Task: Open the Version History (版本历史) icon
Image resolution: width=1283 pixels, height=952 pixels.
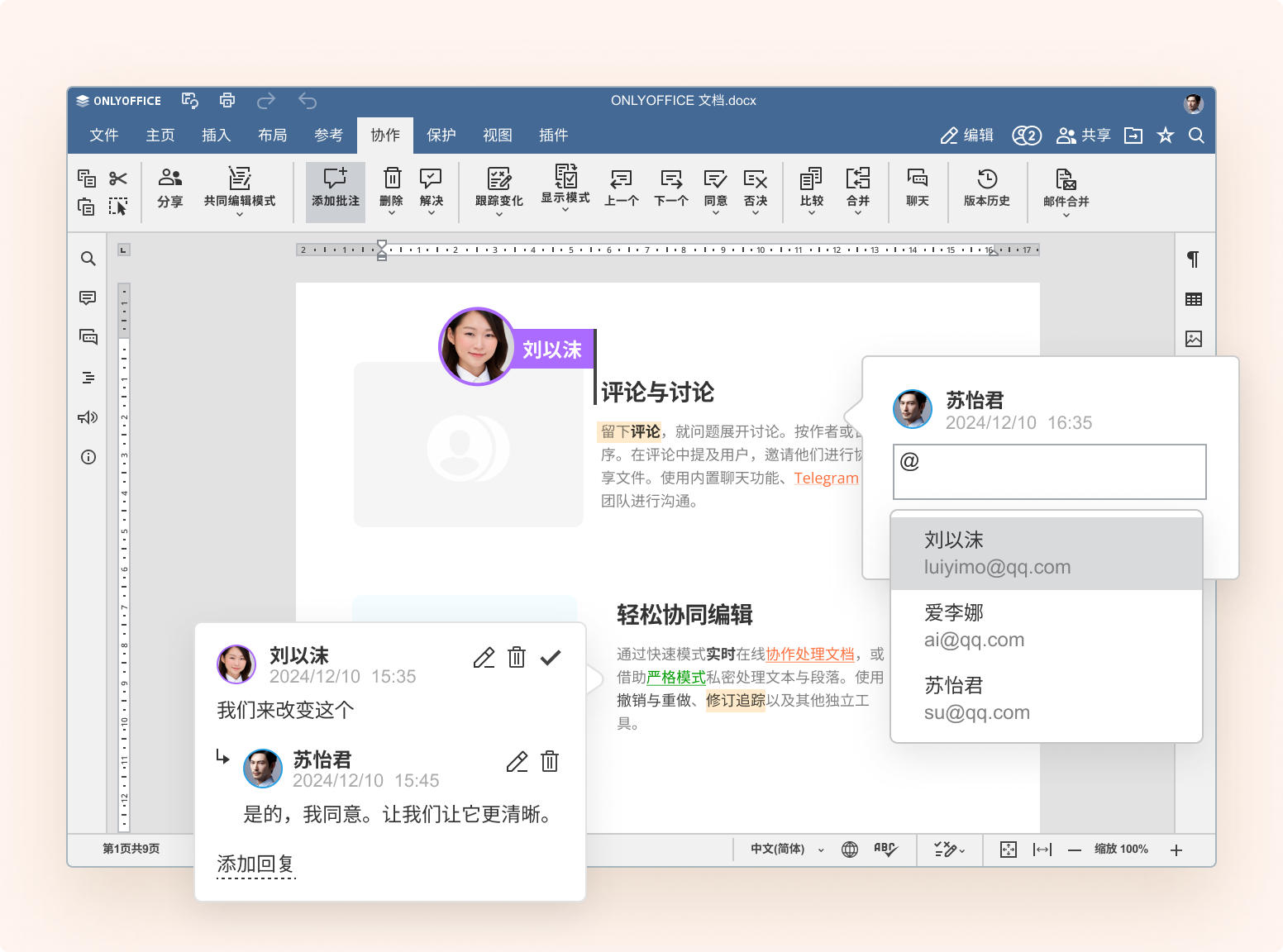Action: pyautogui.click(x=986, y=188)
